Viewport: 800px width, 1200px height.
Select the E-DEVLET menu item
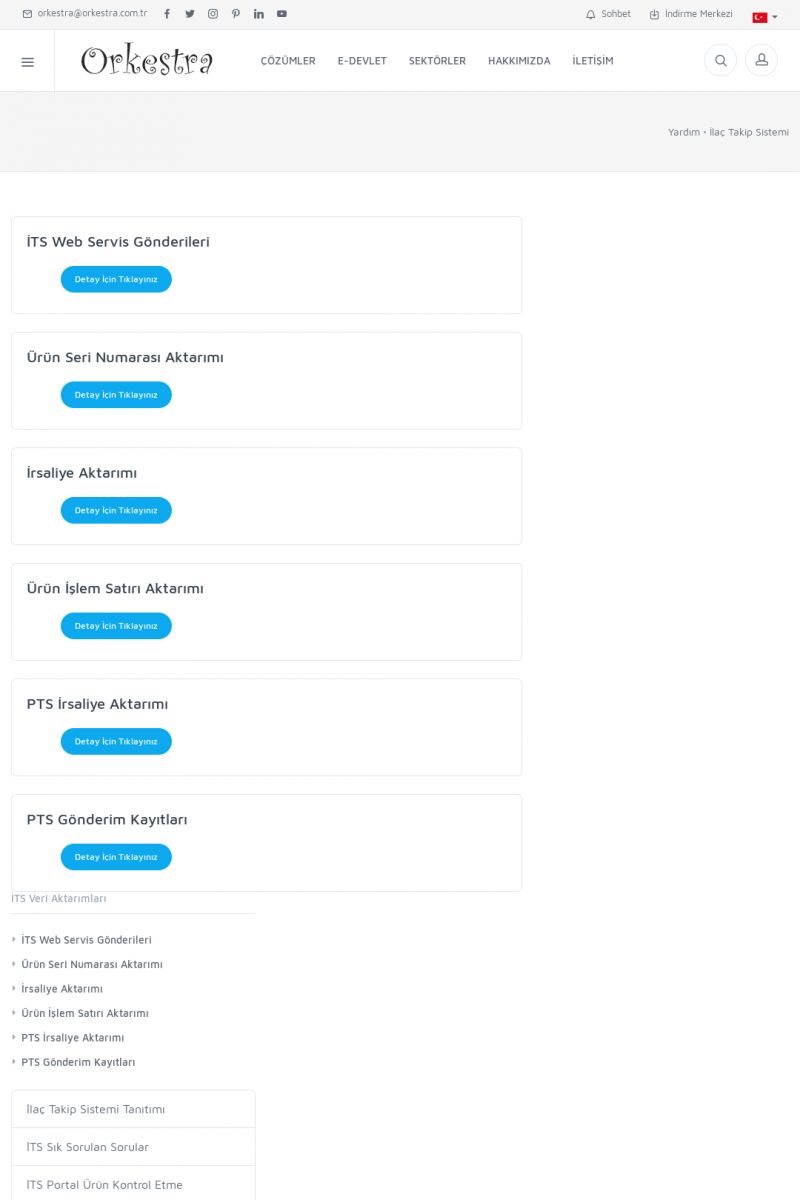pos(362,61)
